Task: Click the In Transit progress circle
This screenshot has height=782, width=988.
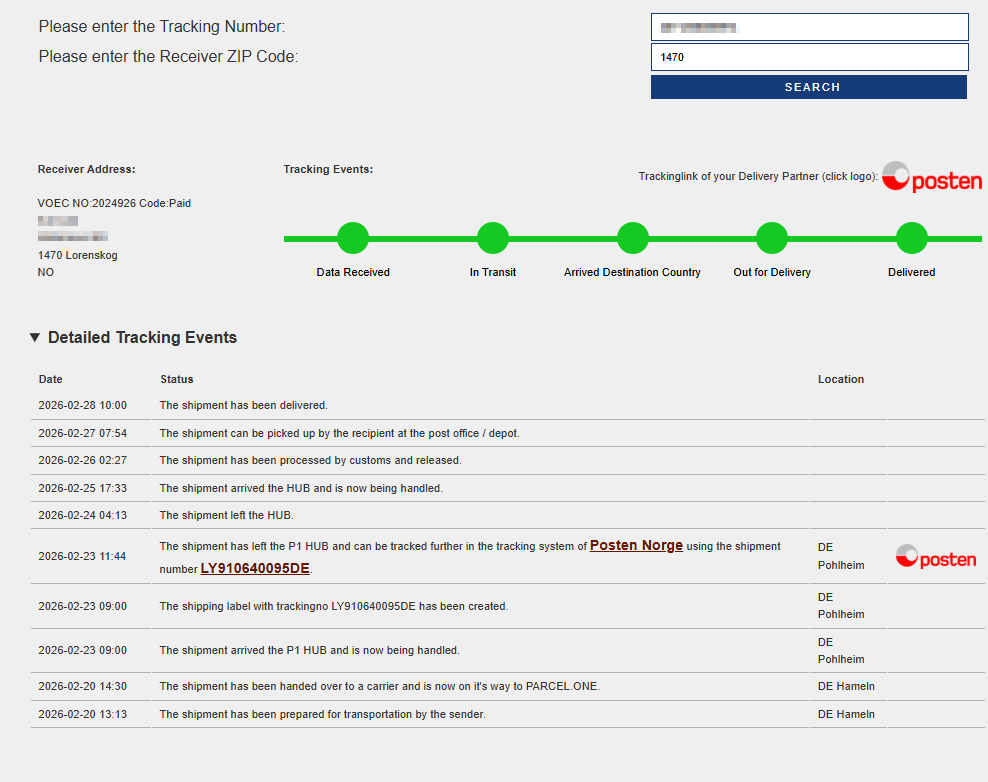Action: tap(493, 238)
